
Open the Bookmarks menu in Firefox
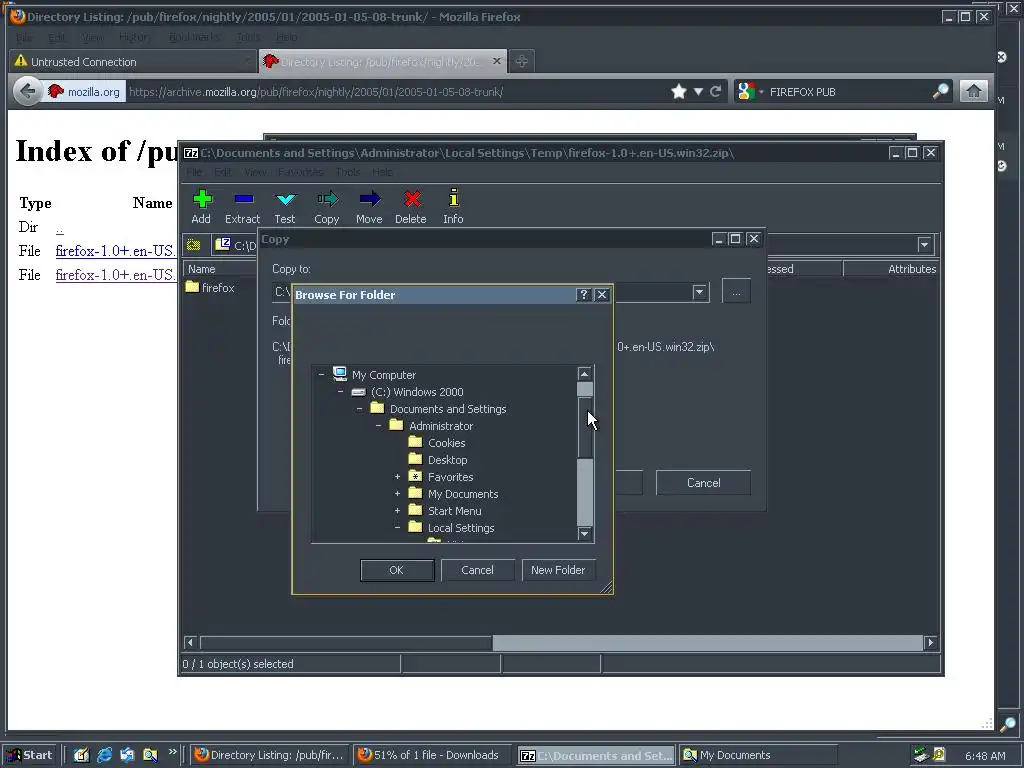194,37
